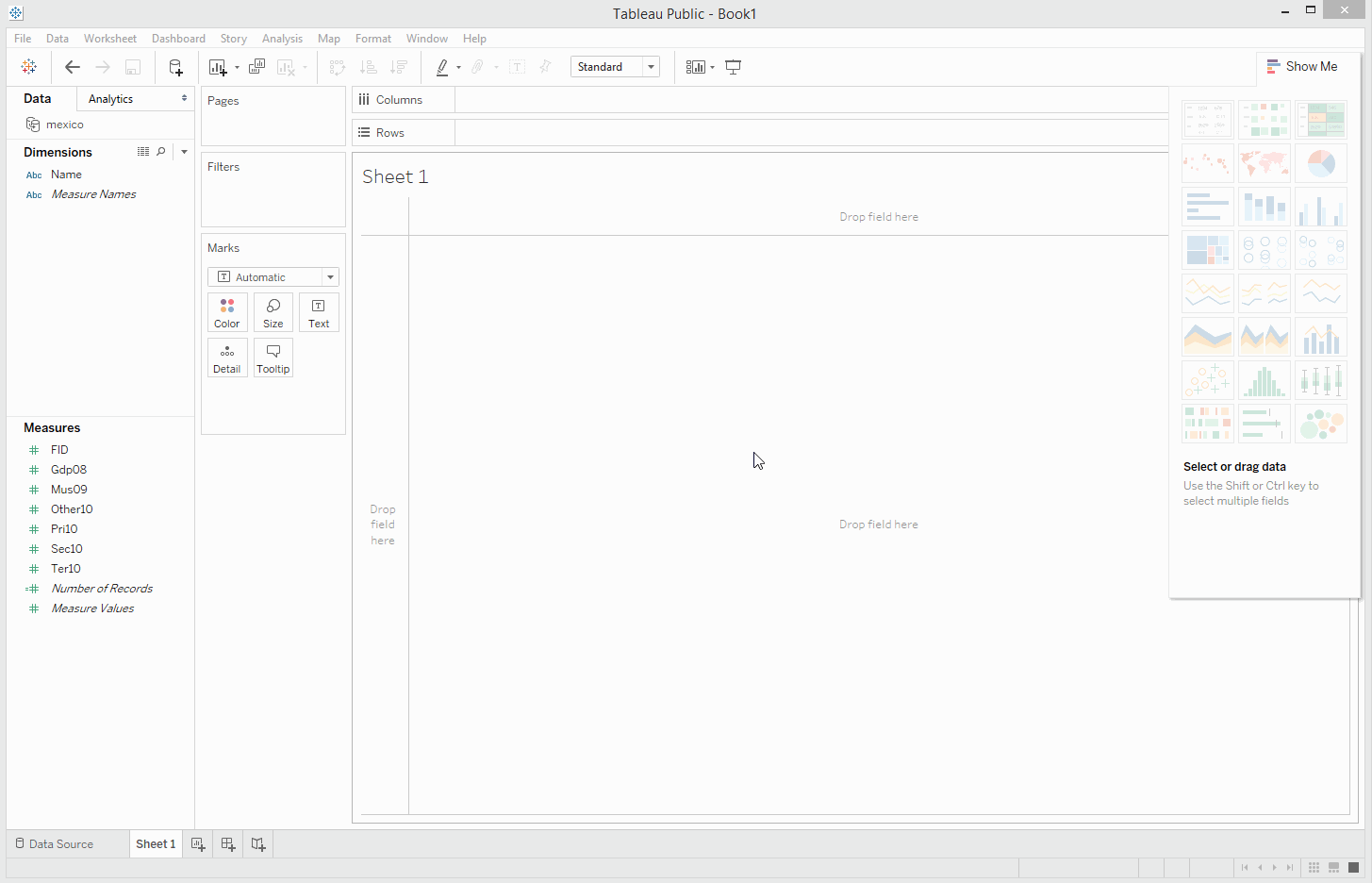Select the Number of Records measure
The height and width of the screenshot is (883, 1372).
point(101,589)
